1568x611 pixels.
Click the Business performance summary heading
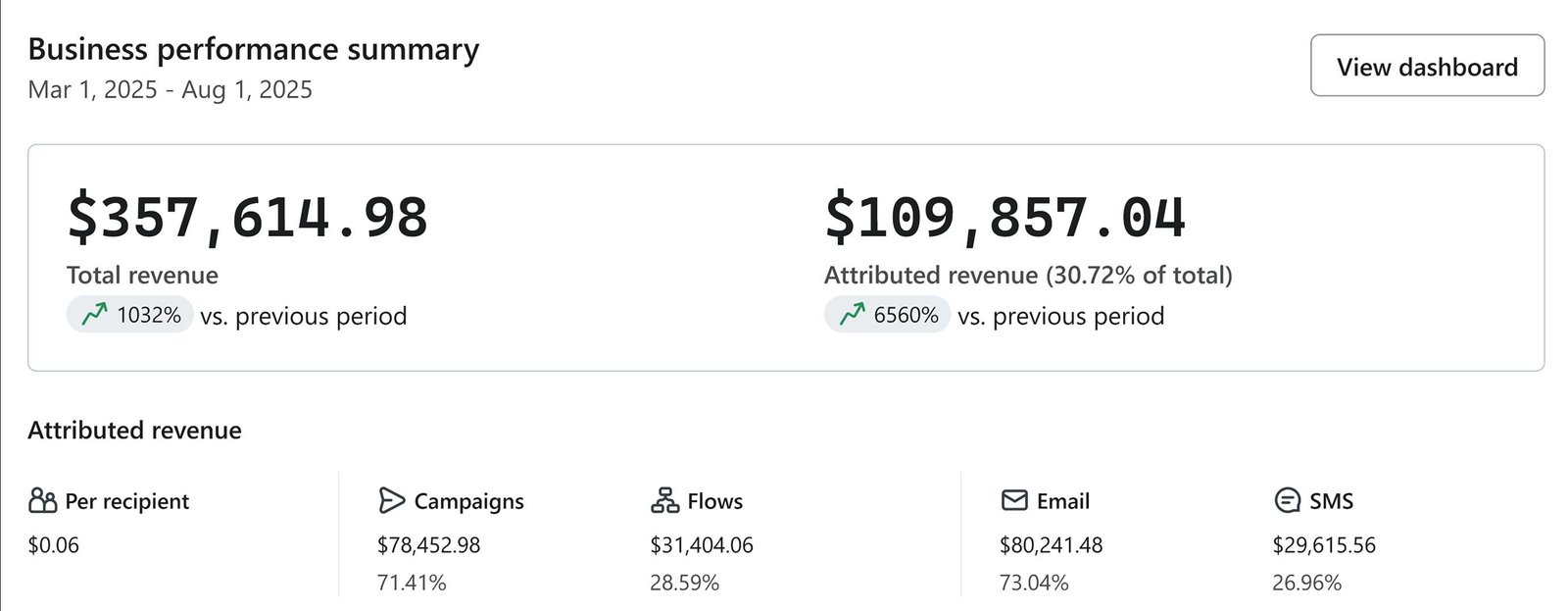tap(253, 49)
